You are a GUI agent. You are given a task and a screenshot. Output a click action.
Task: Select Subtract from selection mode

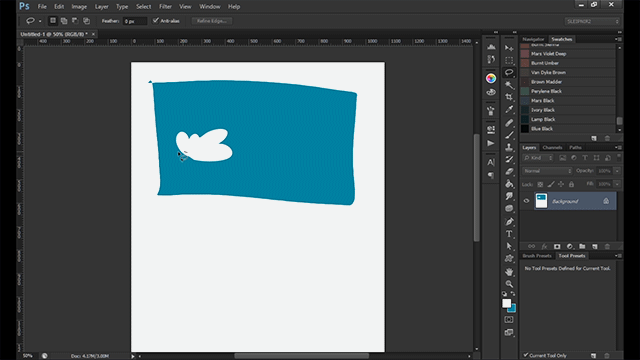(75, 21)
